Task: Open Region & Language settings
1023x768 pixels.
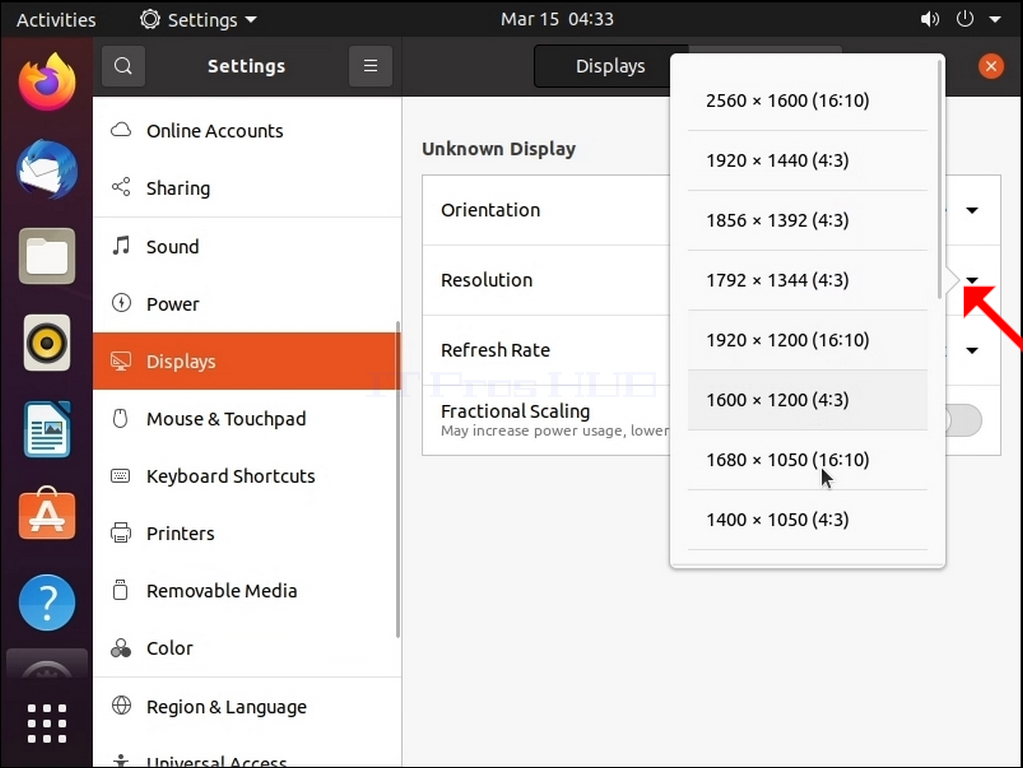Action: [x=247, y=707]
